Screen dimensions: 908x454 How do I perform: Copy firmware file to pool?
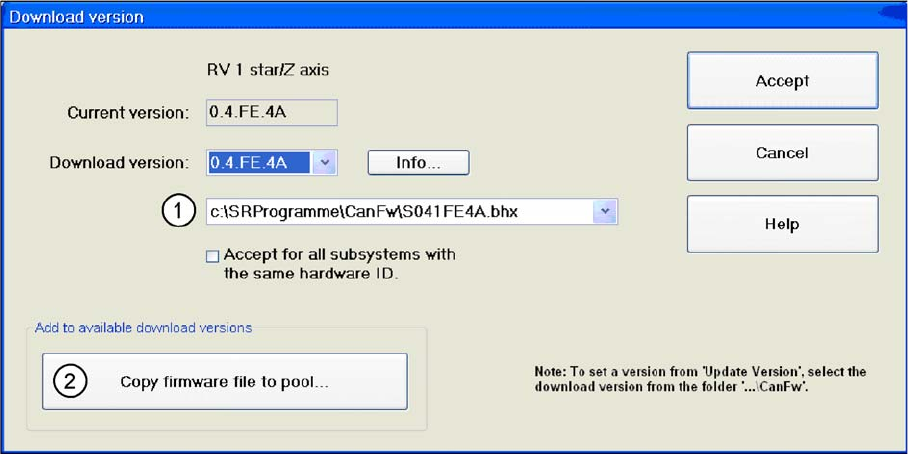coord(225,382)
